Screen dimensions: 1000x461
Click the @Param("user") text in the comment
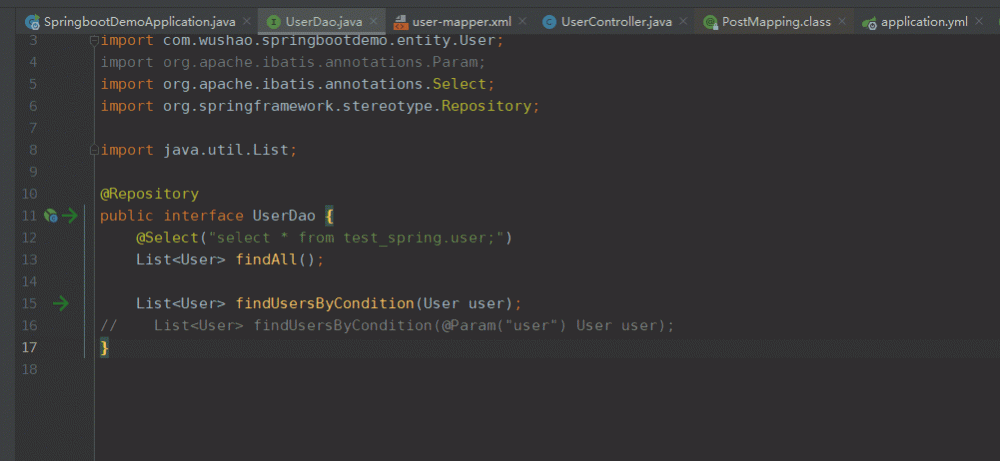click(x=504, y=326)
